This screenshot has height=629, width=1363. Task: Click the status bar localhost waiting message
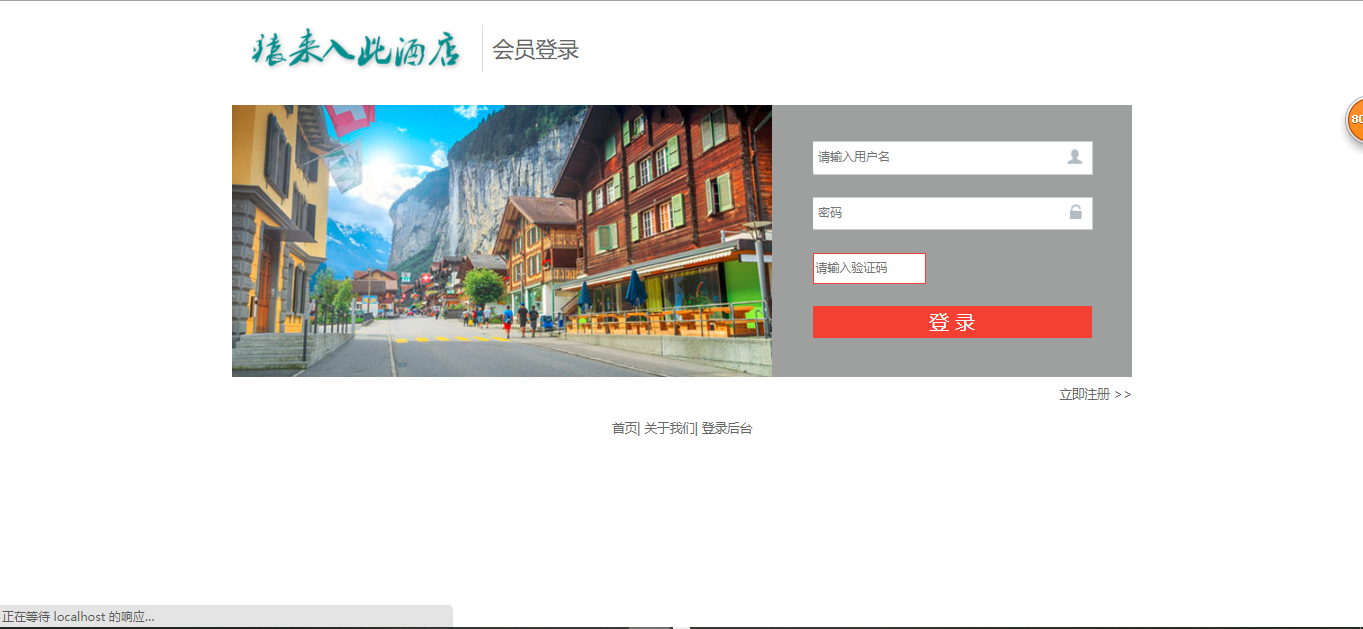pyautogui.click(x=78, y=617)
